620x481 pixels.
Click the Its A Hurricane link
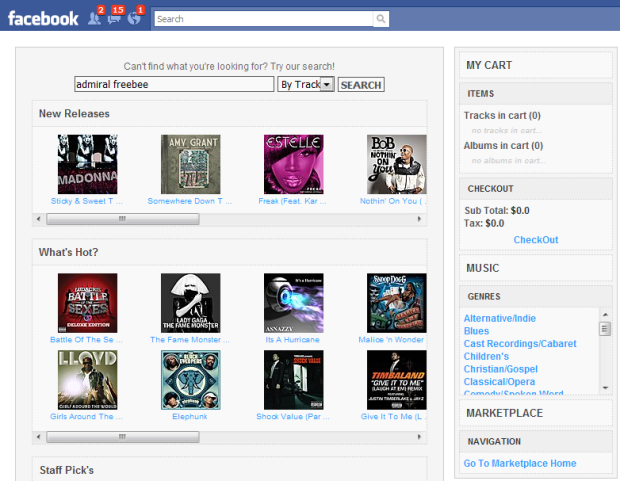[x=293, y=339]
